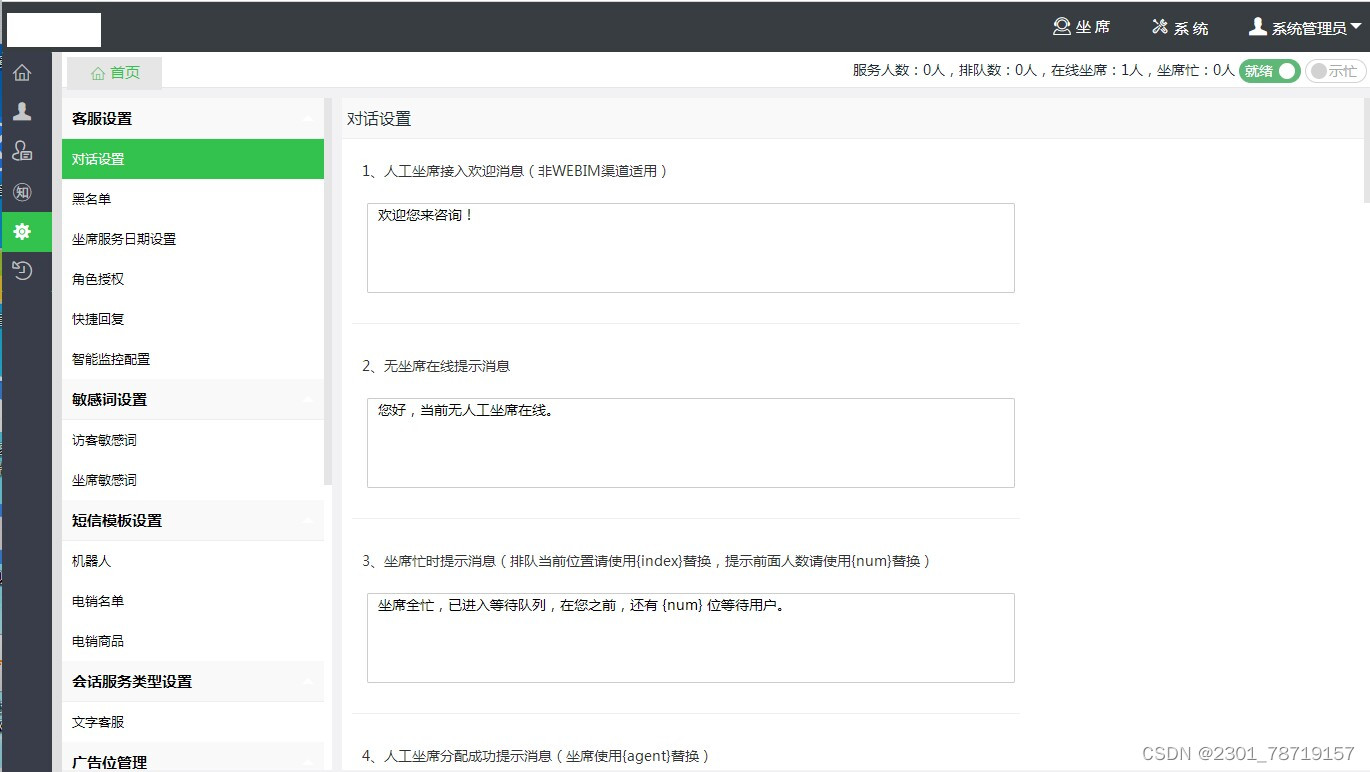Click the 对话设置 panel heading
The width and height of the screenshot is (1370, 772).
(379, 118)
